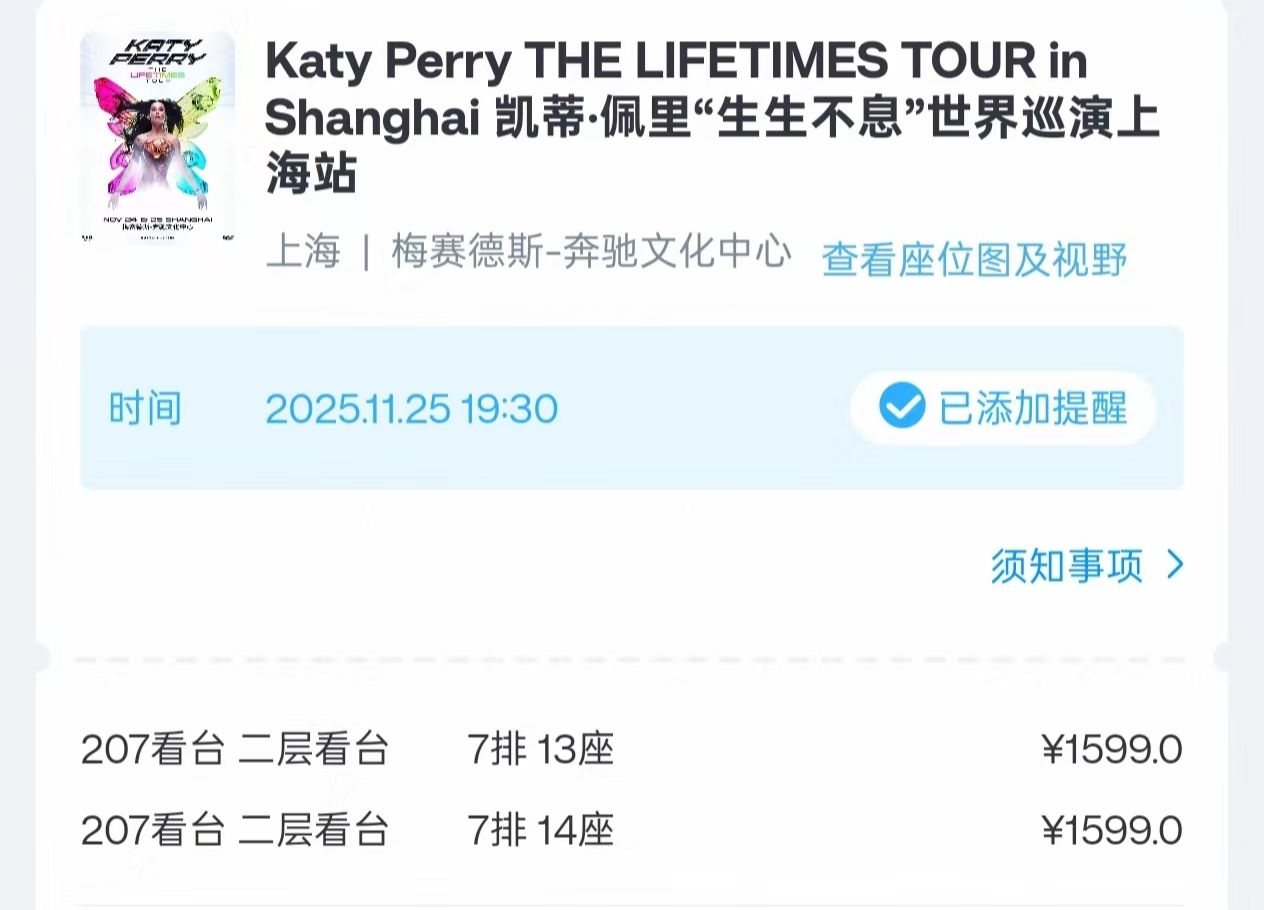Choose the 207看台 二层看台 label for seat 14
This screenshot has width=1264, height=910.
pos(234,830)
